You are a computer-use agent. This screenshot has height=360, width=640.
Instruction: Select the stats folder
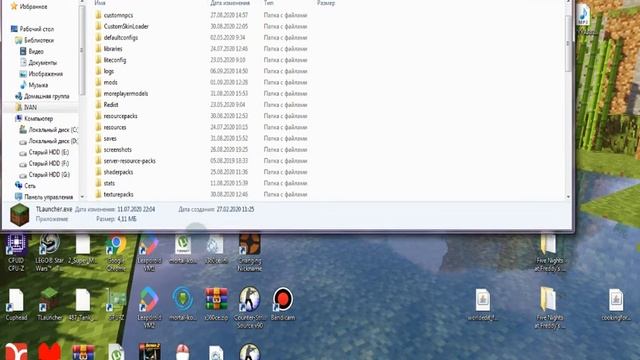pyautogui.click(x=109, y=183)
